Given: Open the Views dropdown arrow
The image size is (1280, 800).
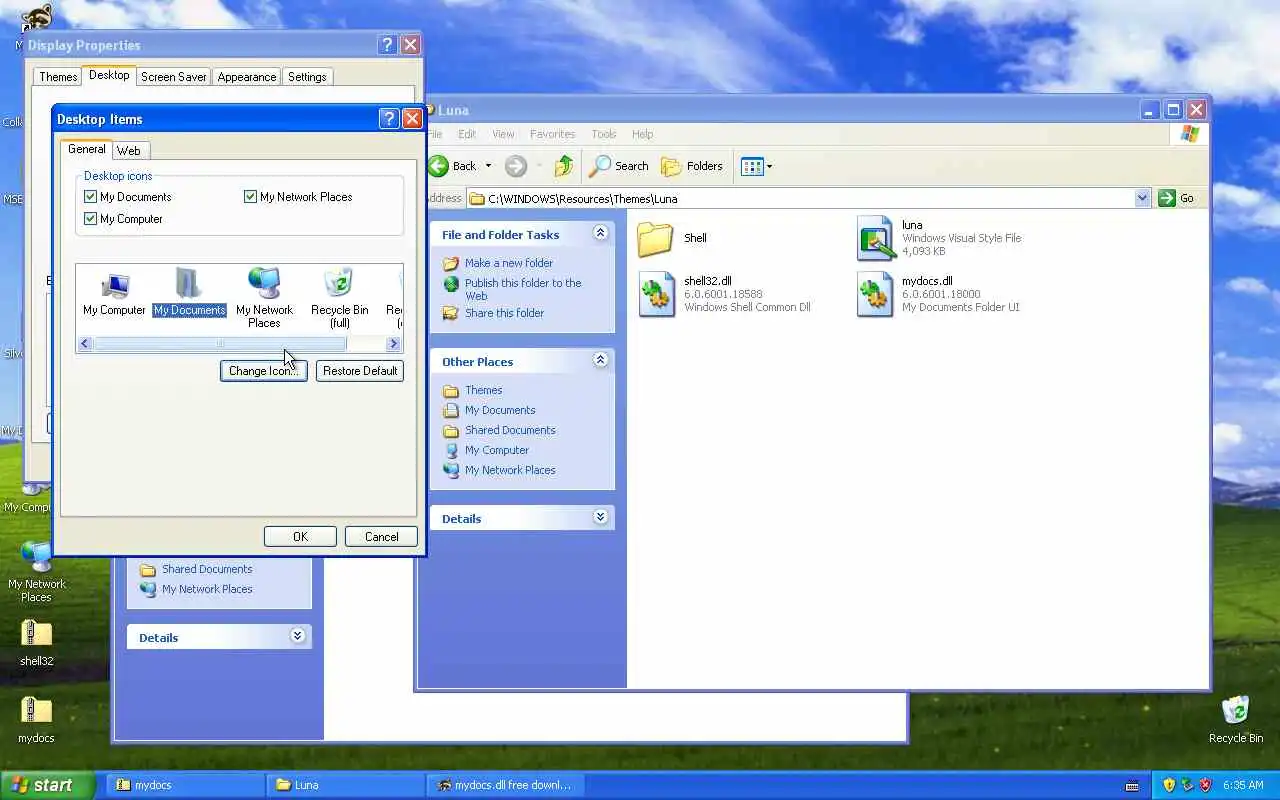Looking at the screenshot, I should coord(769,166).
